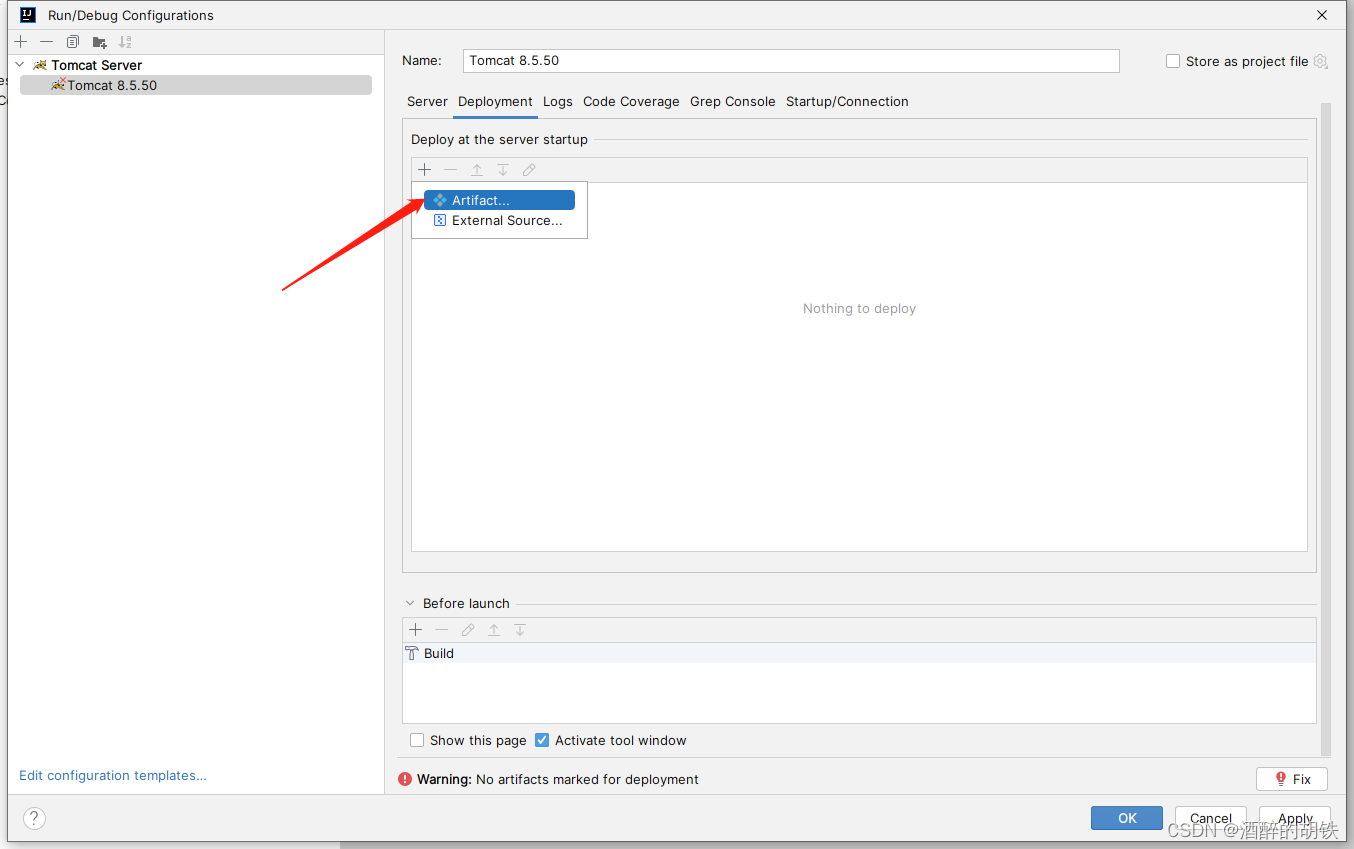Image resolution: width=1354 pixels, height=849 pixels.
Task: Click the Tomcat Server node icon
Action: pyautogui.click(x=40, y=65)
